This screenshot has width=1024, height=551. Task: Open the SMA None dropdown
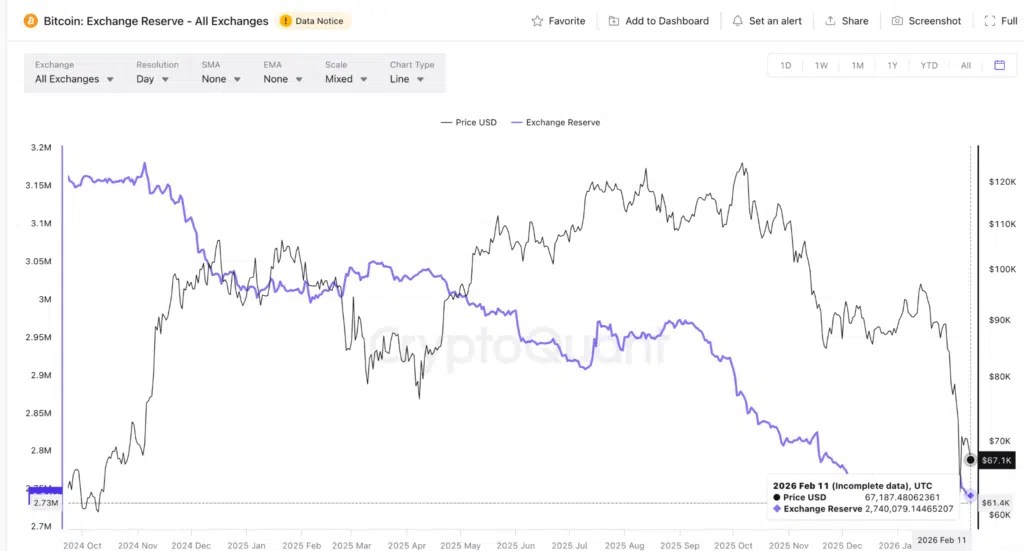[221, 79]
